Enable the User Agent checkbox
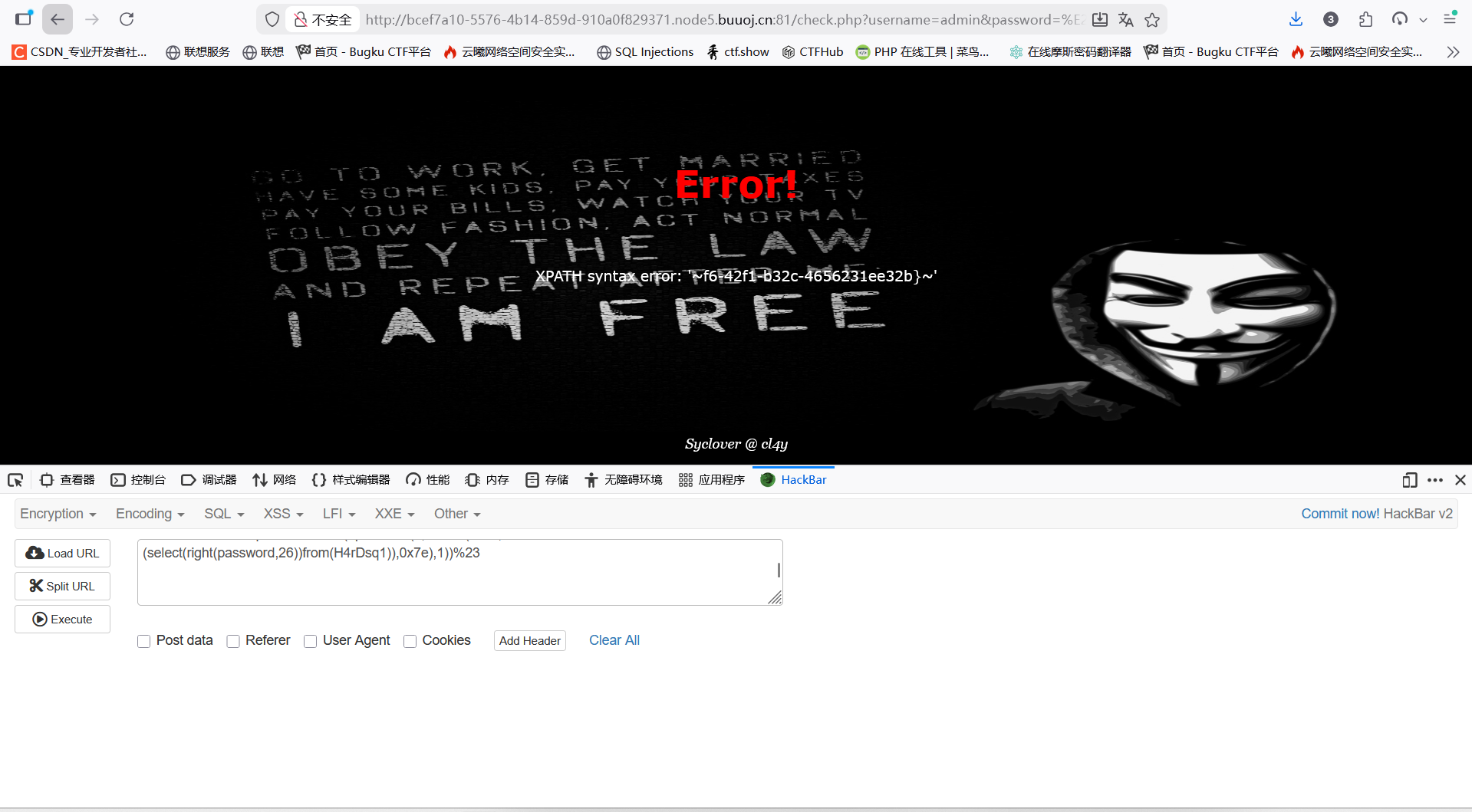 [310, 641]
